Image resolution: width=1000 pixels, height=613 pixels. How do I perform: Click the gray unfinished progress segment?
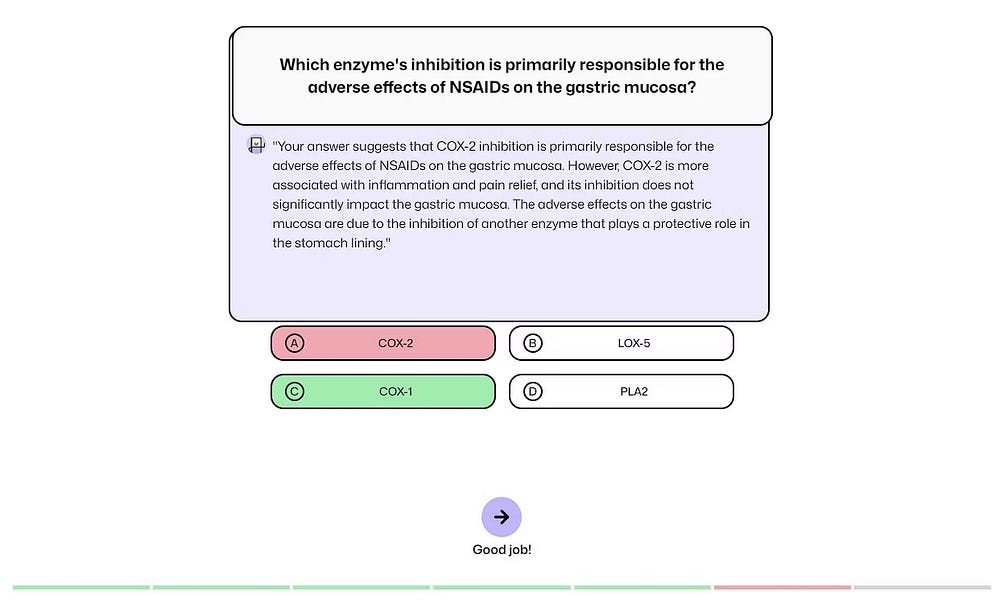point(922,587)
